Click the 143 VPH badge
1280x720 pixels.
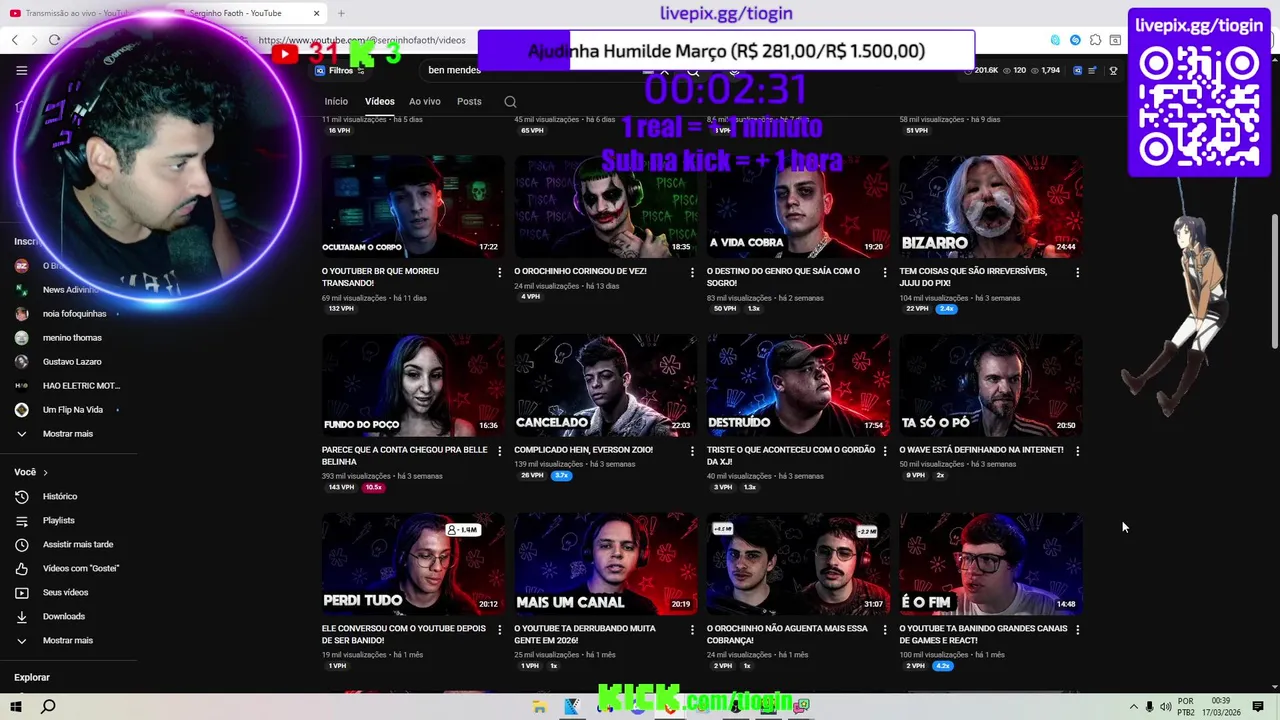pos(341,488)
